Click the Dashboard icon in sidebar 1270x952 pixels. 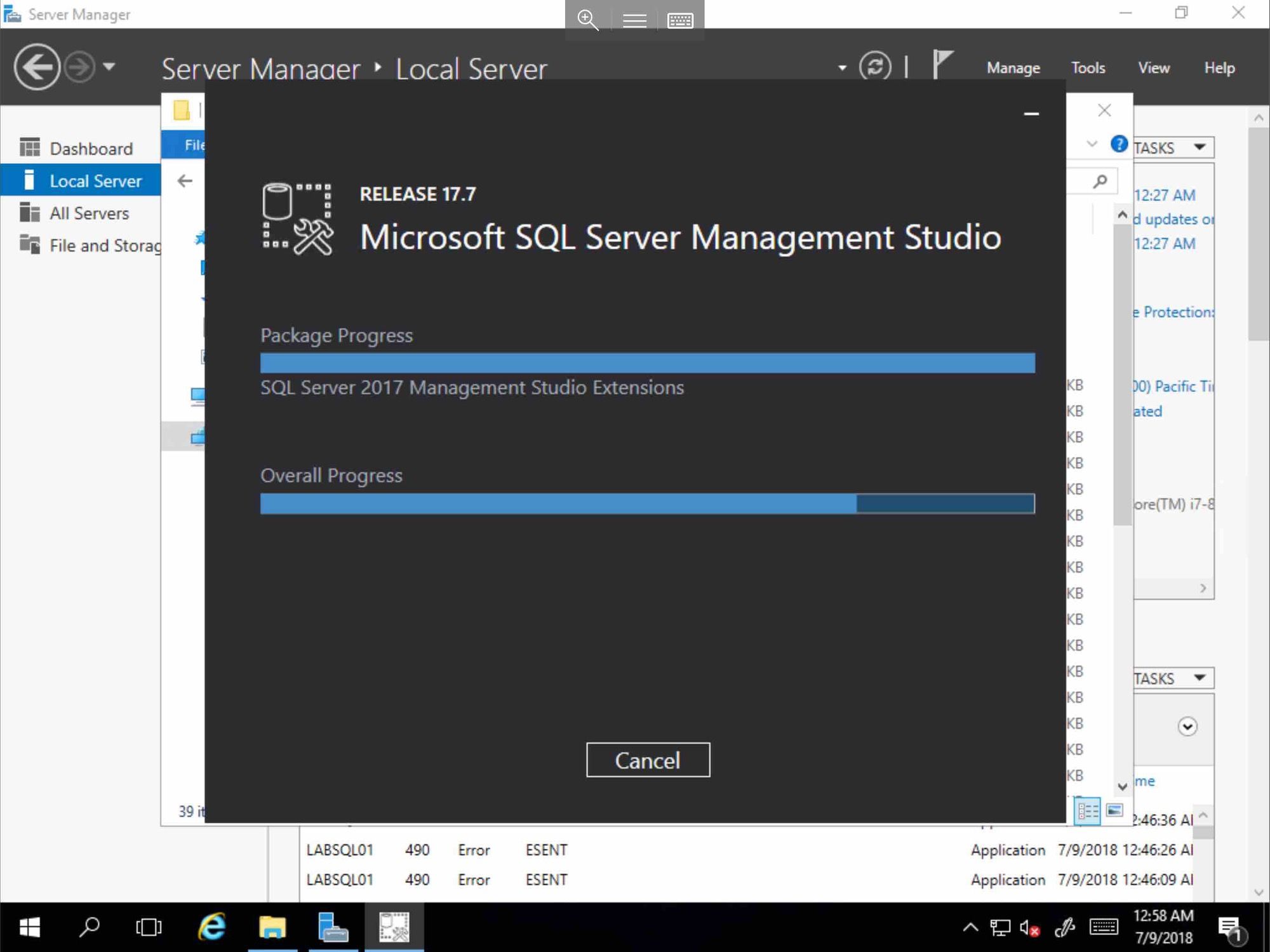(29, 147)
